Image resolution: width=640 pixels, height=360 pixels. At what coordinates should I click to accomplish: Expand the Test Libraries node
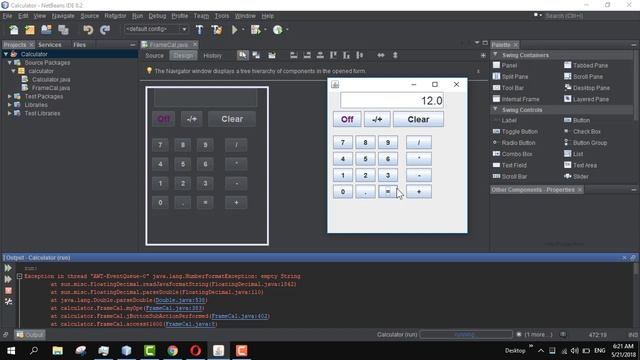(9, 113)
